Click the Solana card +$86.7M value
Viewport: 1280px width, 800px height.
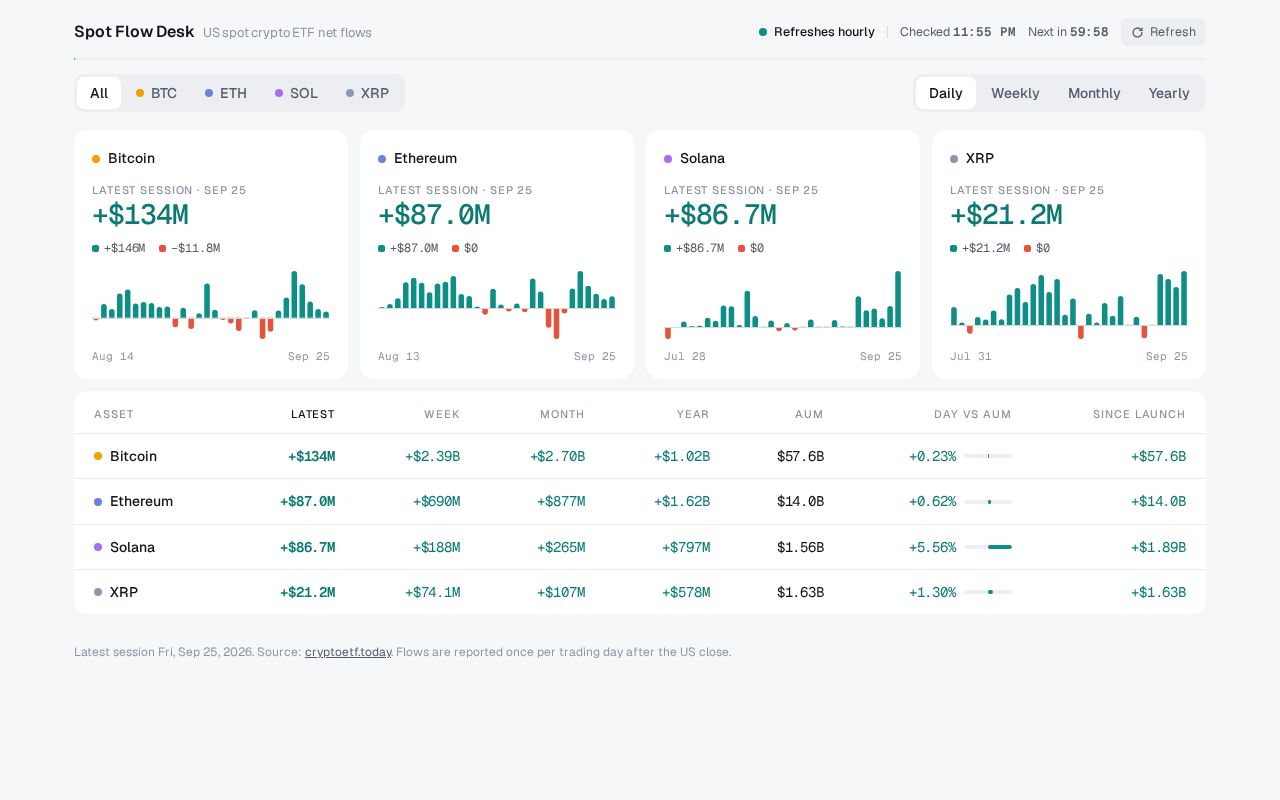[x=720, y=215]
